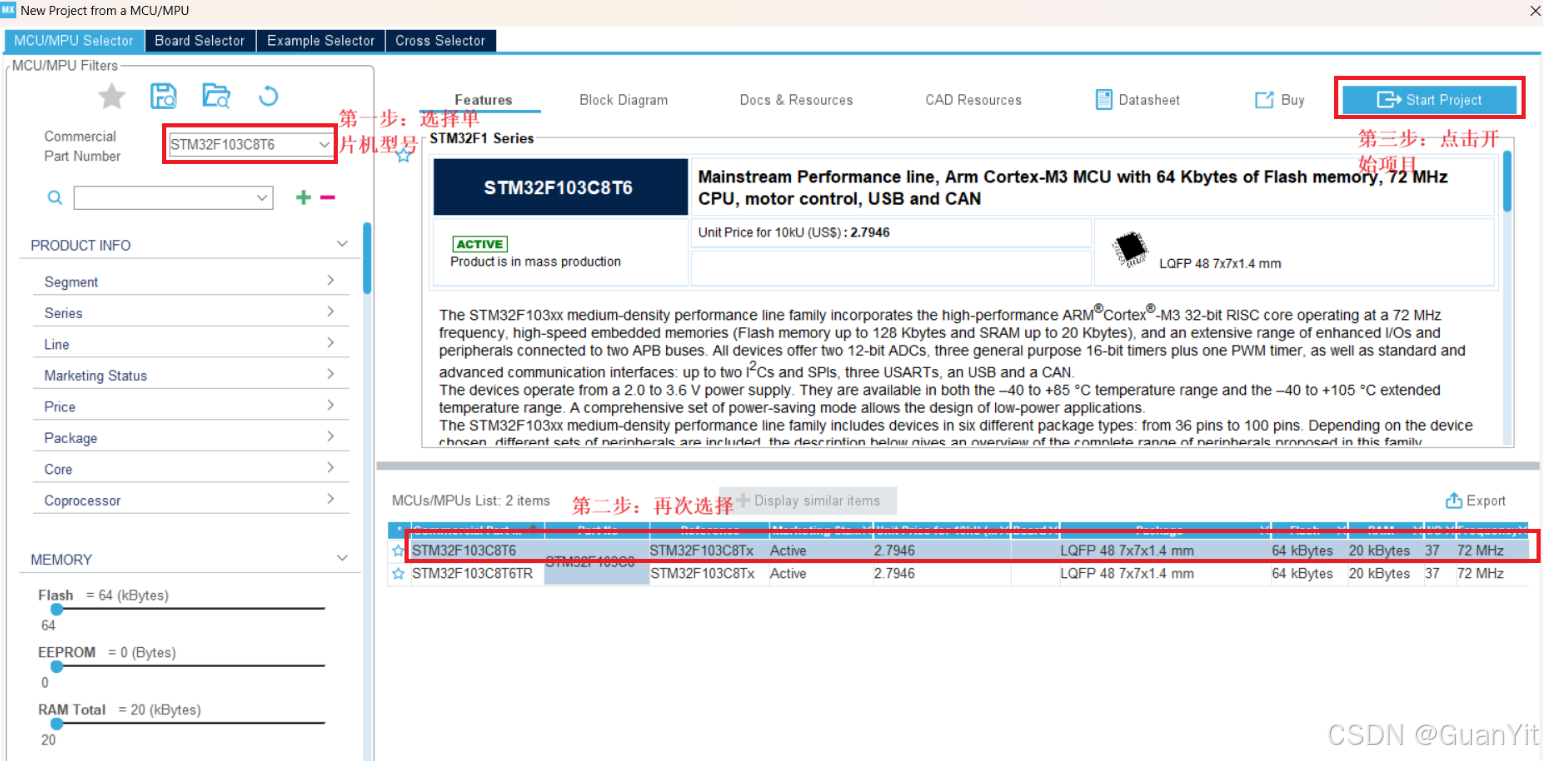Click the Buy button label
The height and width of the screenshot is (761, 1543).
click(1293, 100)
